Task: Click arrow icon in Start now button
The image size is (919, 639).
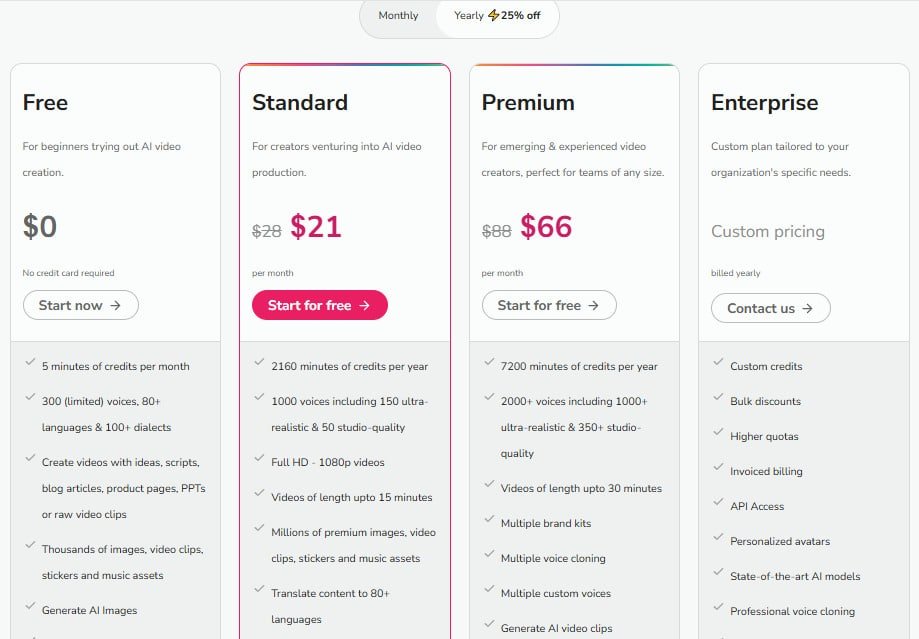Action: pos(115,305)
